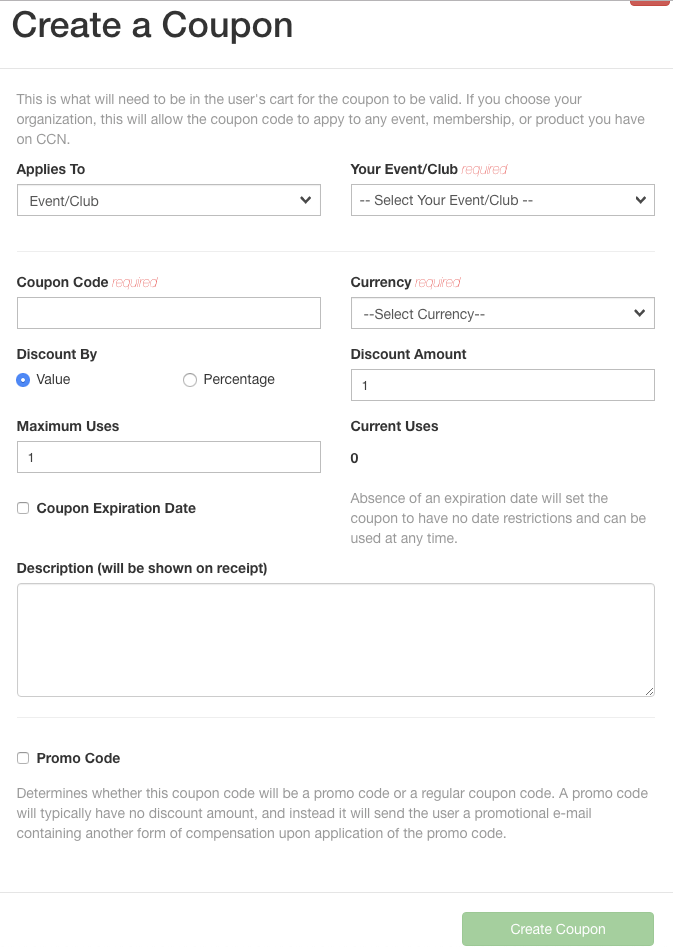673x947 pixels.
Task: Click the red close button at top
Action: pos(649,3)
